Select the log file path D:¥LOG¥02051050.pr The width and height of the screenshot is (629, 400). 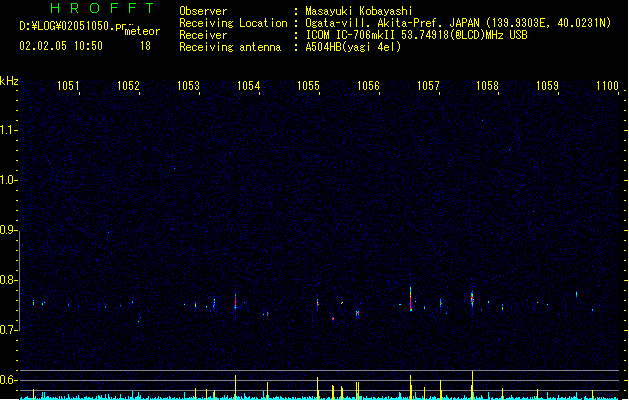(x=73, y=26)
